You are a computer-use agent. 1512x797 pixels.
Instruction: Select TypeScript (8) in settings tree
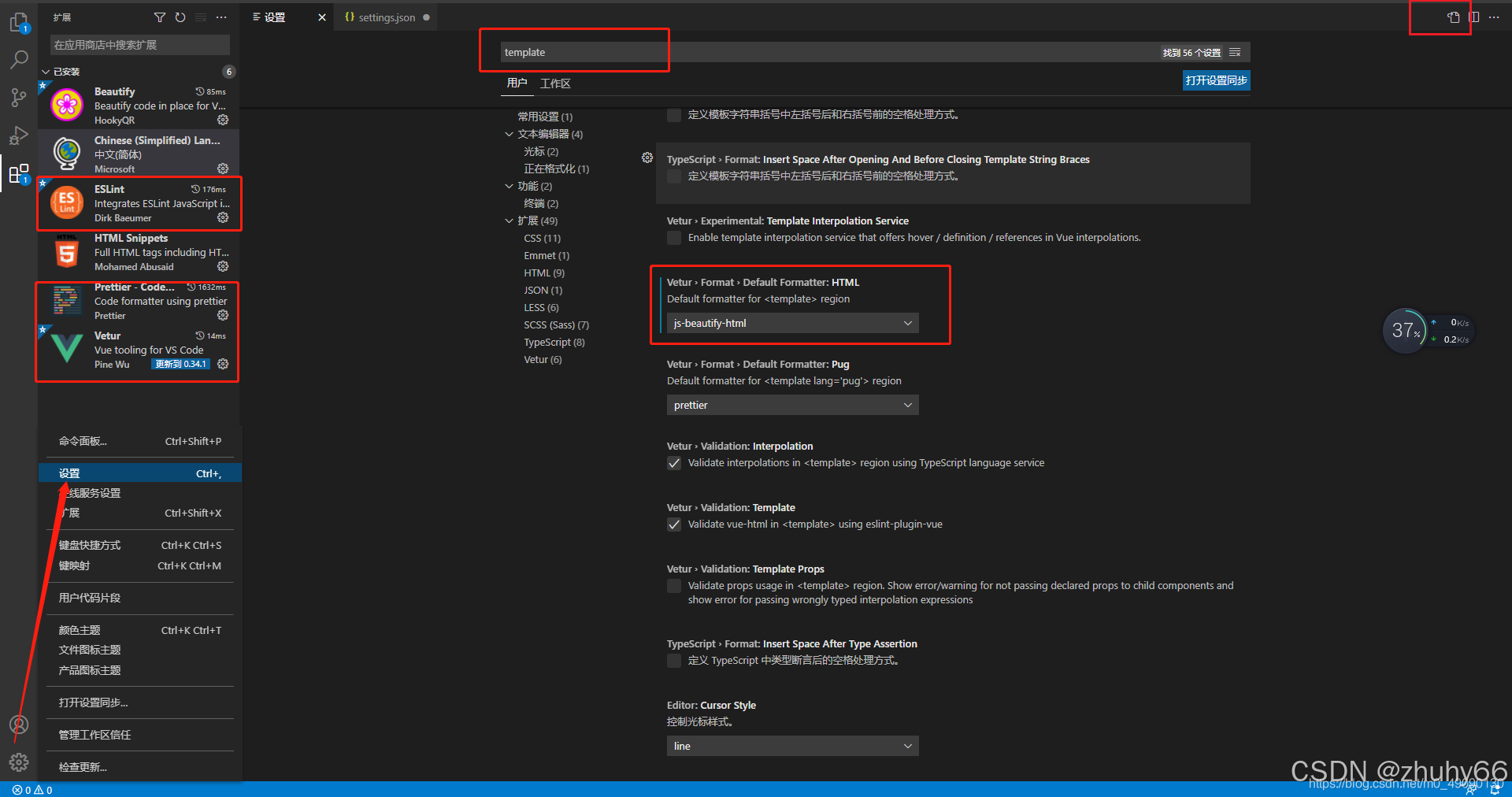pos(554,342)
